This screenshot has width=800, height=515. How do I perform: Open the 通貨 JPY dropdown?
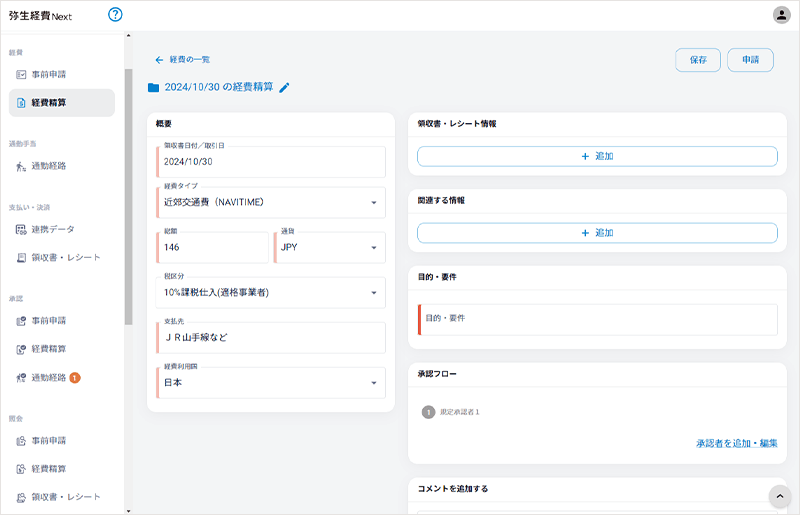(x=374, y=247)
